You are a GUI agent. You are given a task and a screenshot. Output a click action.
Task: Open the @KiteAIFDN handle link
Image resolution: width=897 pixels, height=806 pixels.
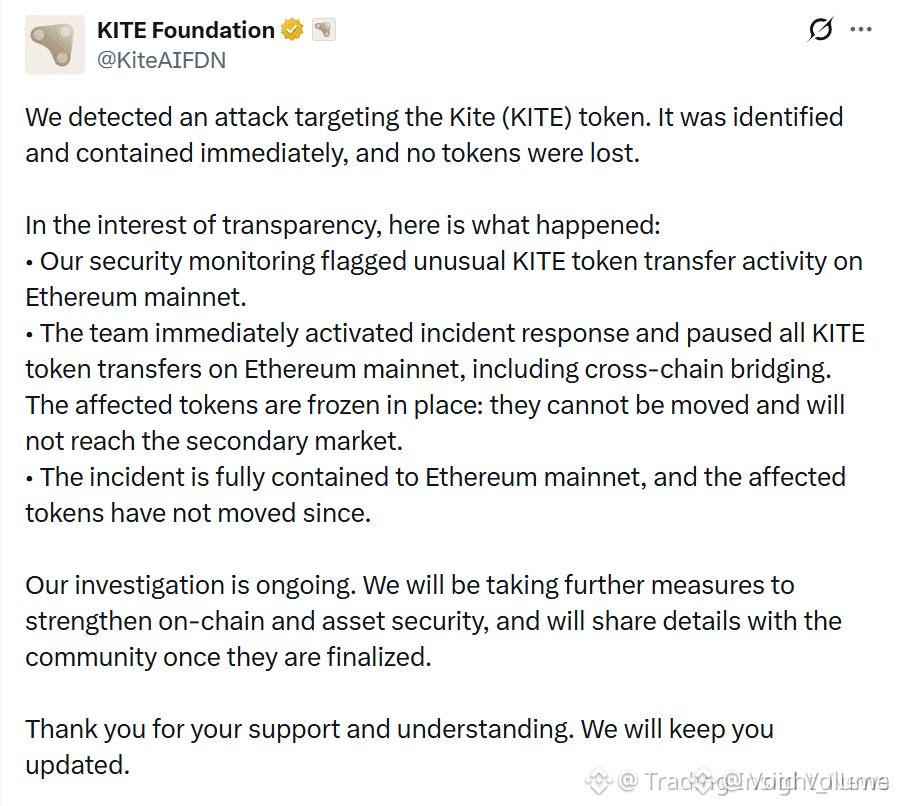[x=162, y=60]
